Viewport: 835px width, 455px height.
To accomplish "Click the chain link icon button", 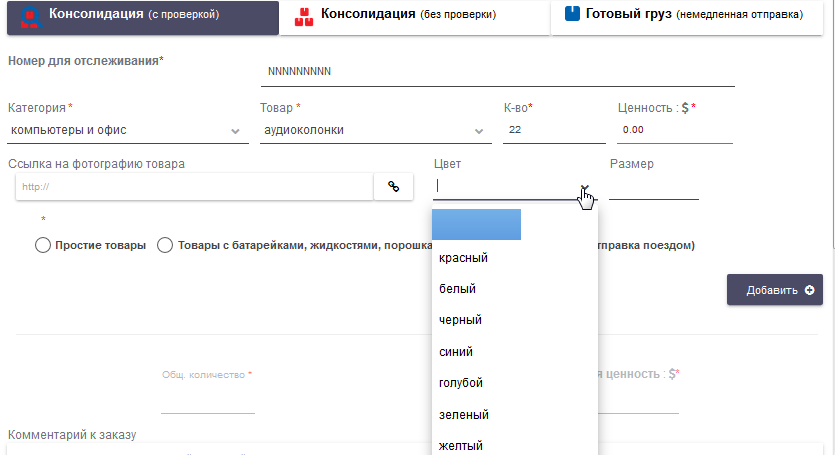I will click(x=393, y=186).
